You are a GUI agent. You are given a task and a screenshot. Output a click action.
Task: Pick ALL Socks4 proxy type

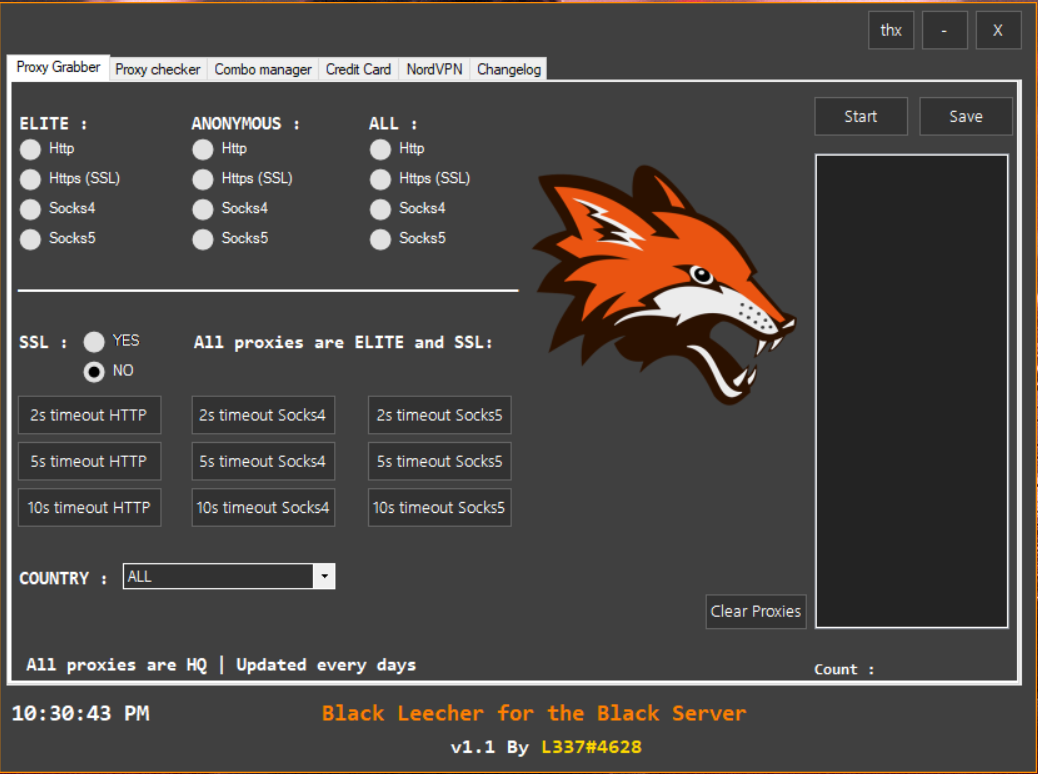click(380, 210)
